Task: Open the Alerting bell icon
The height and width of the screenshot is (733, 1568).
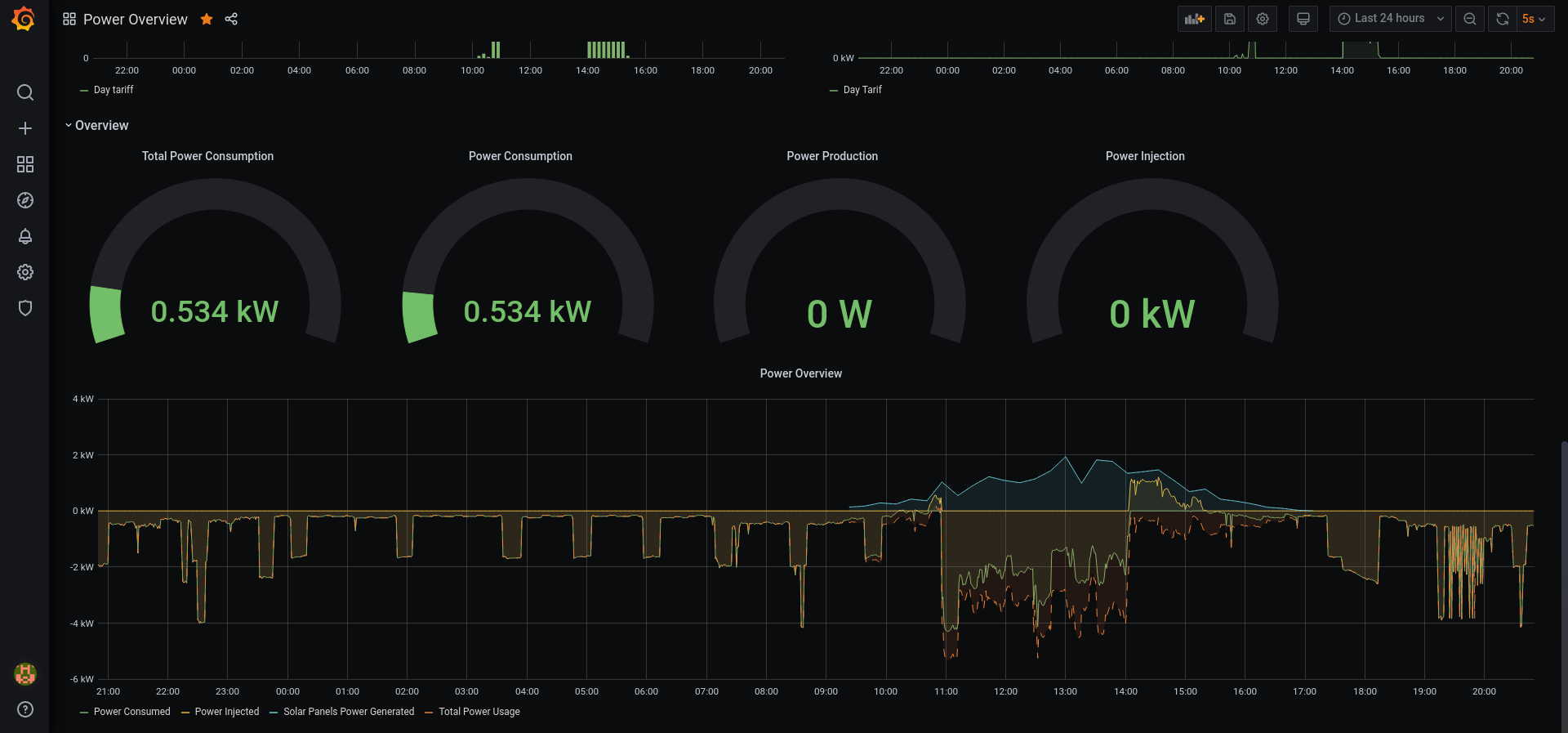Action: click(25, 236)
